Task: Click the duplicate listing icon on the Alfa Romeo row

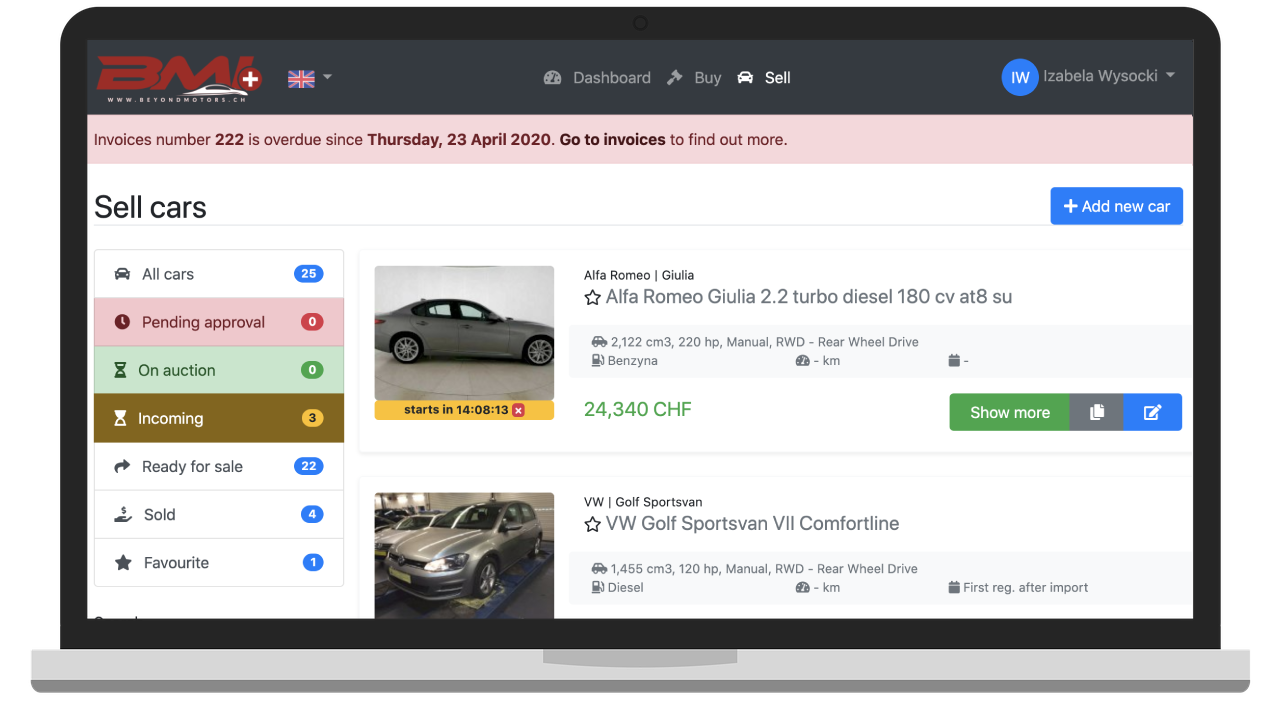Action: [1096, 411]
